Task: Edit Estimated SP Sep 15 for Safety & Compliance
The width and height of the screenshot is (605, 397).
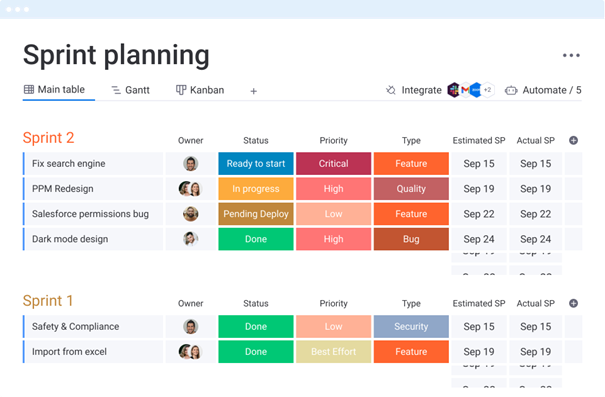Action: pyautogui.click(x=479, y=326)
